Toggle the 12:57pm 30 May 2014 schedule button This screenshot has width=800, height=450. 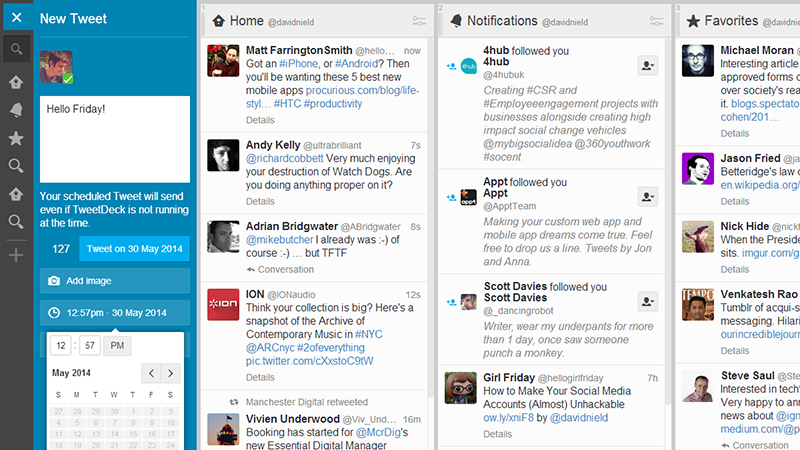pyautogui.click(x=115, y=313)
